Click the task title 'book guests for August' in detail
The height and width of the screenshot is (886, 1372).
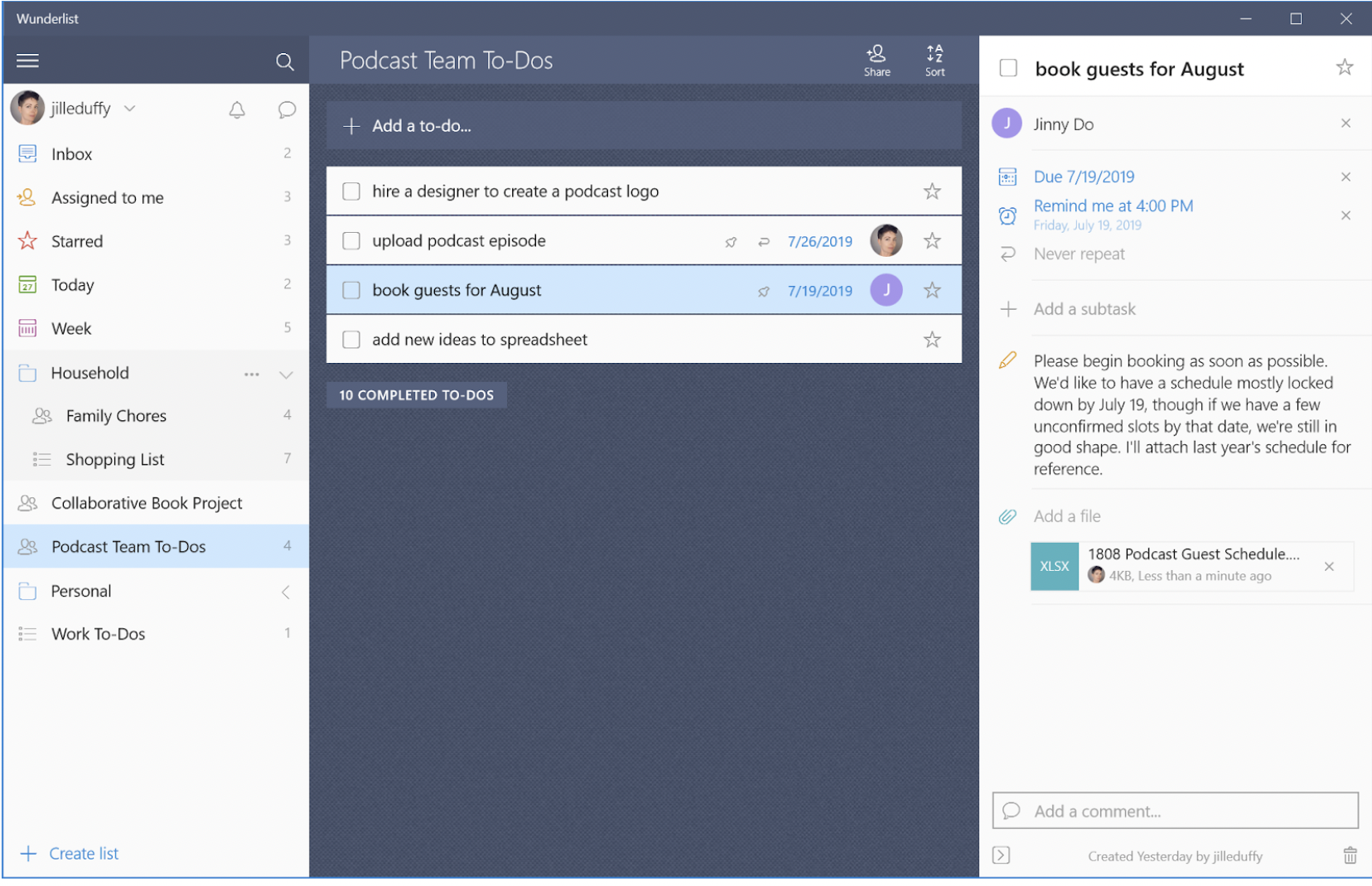1139,69
